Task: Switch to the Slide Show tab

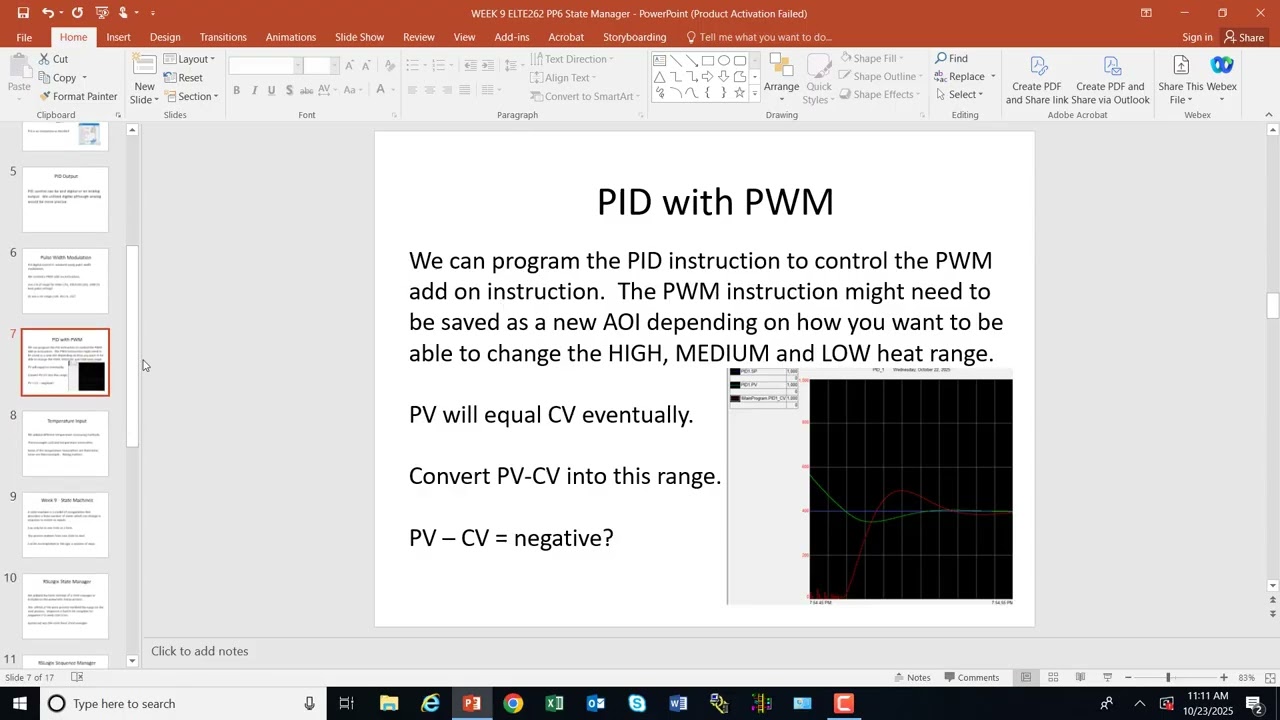Action: pyautogui.click(x=359, y=37)
